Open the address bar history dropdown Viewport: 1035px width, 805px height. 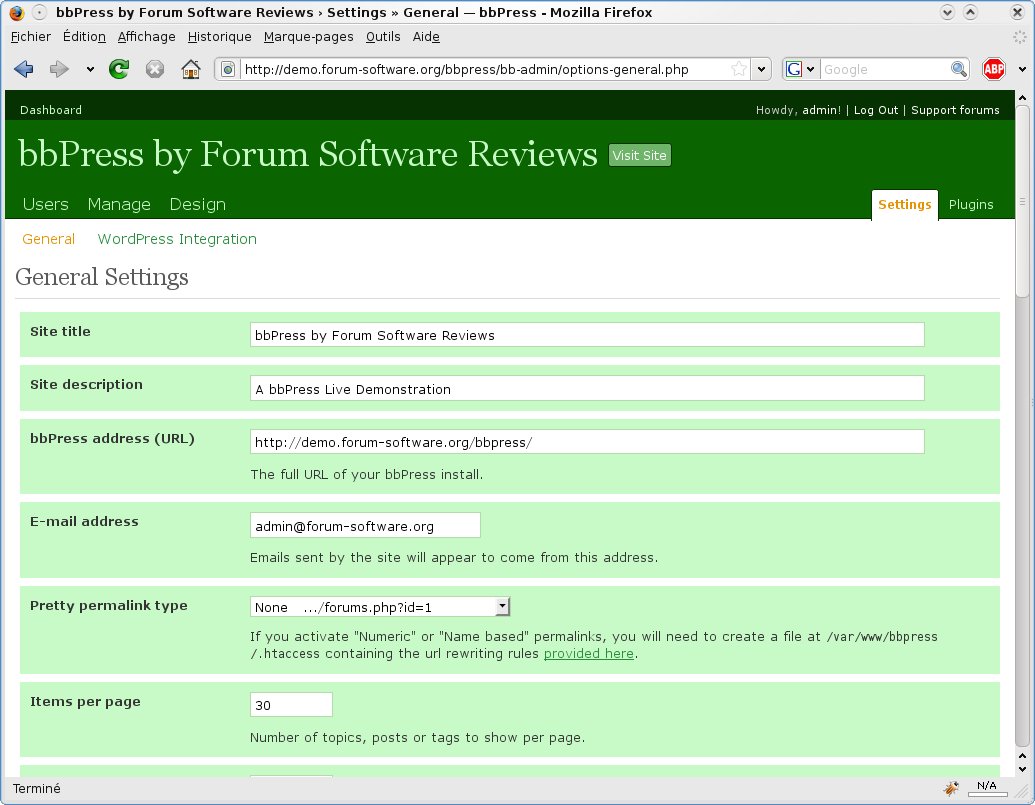pos(761,69)
